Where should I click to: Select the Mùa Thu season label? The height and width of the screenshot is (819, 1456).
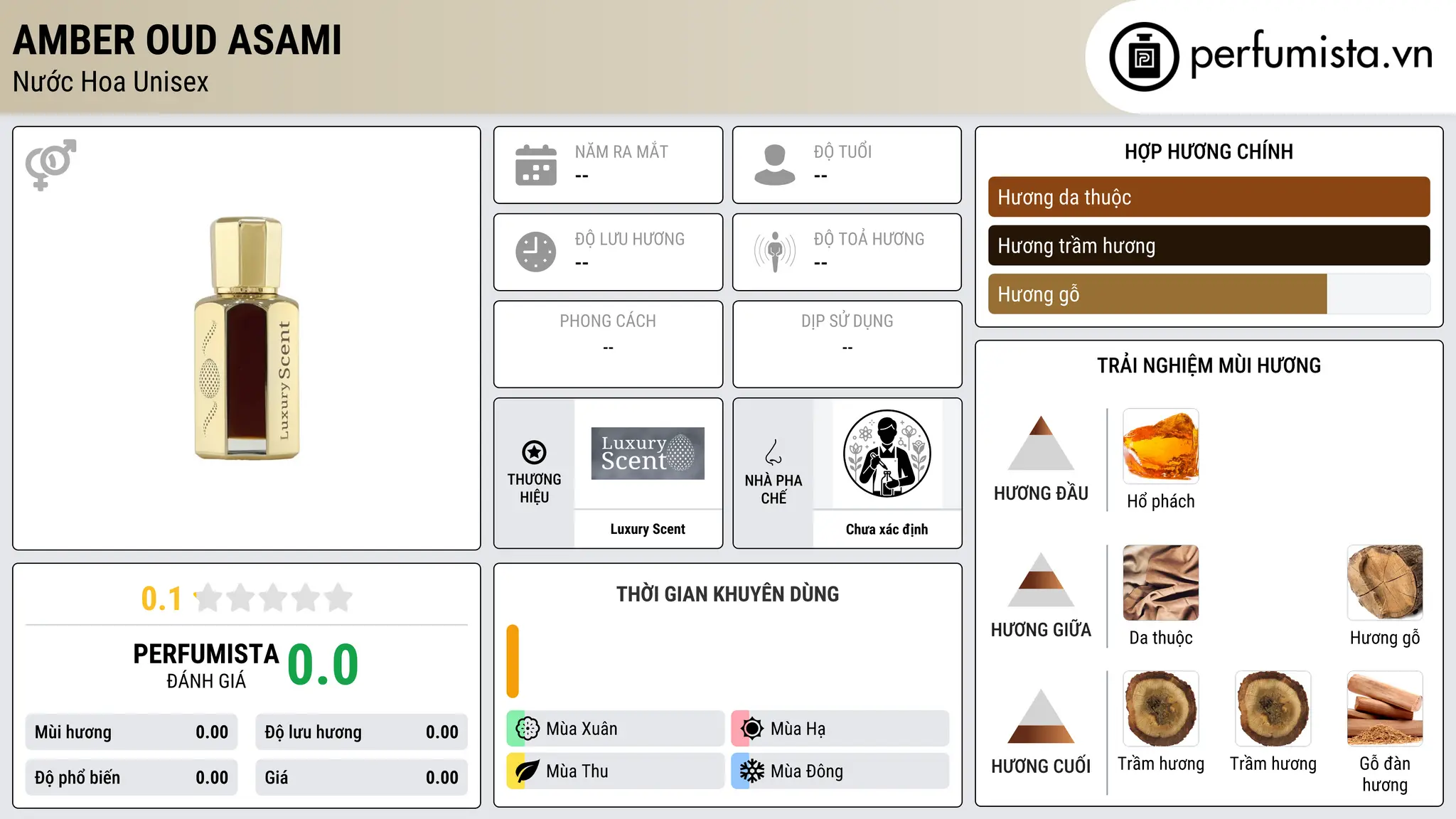[x=577, y=771]
